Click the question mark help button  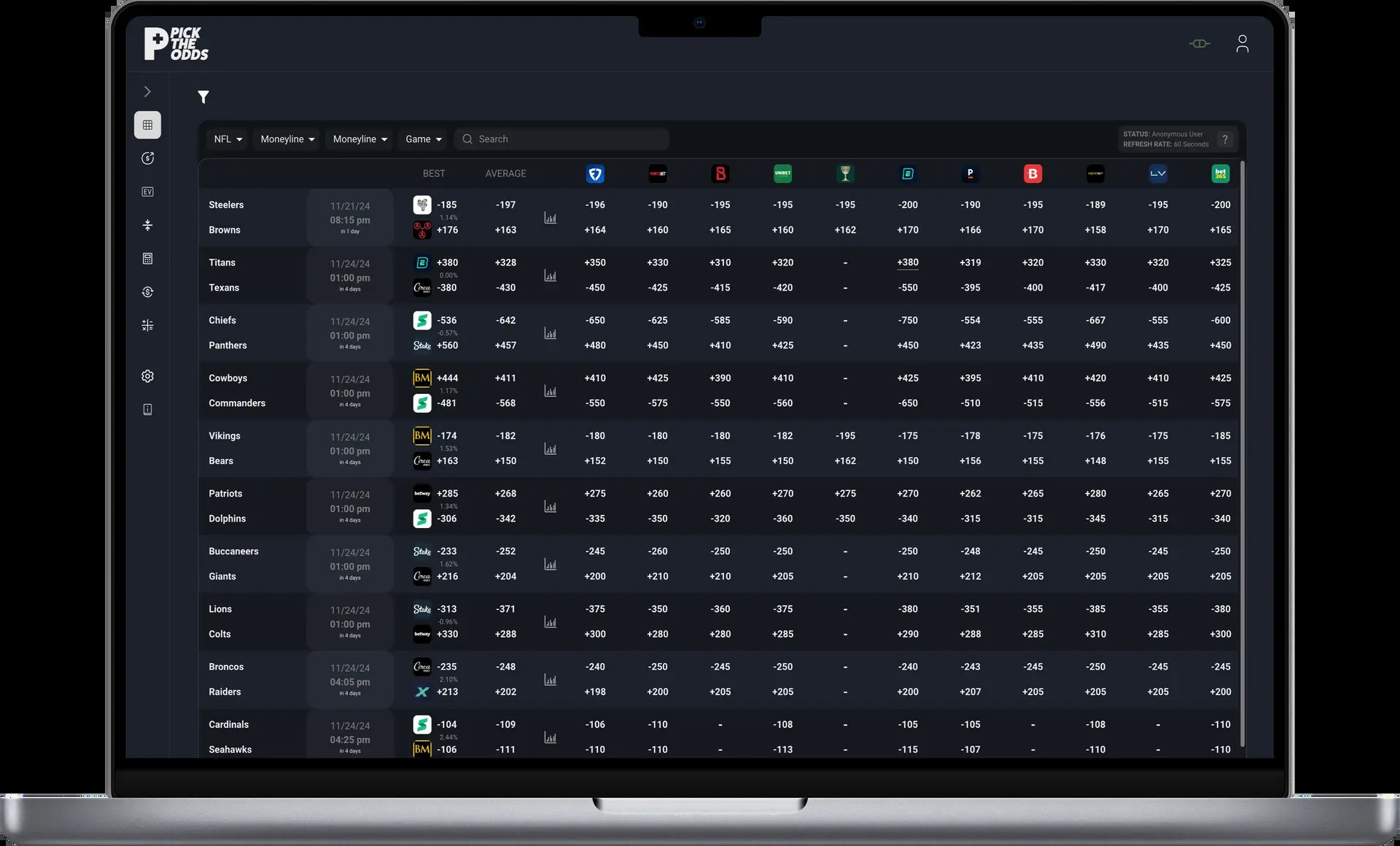click(x=1225, y=139)
